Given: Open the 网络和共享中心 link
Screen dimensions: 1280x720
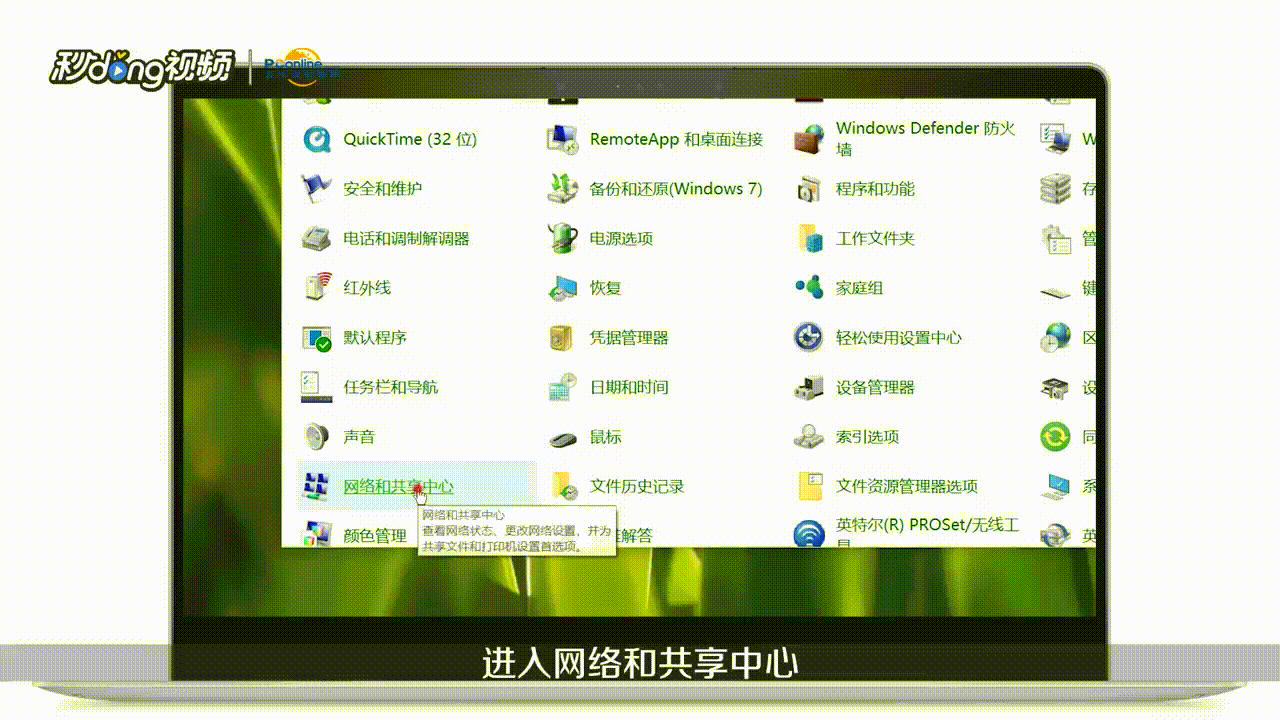Looking at the screenshot, I should 398,486.
